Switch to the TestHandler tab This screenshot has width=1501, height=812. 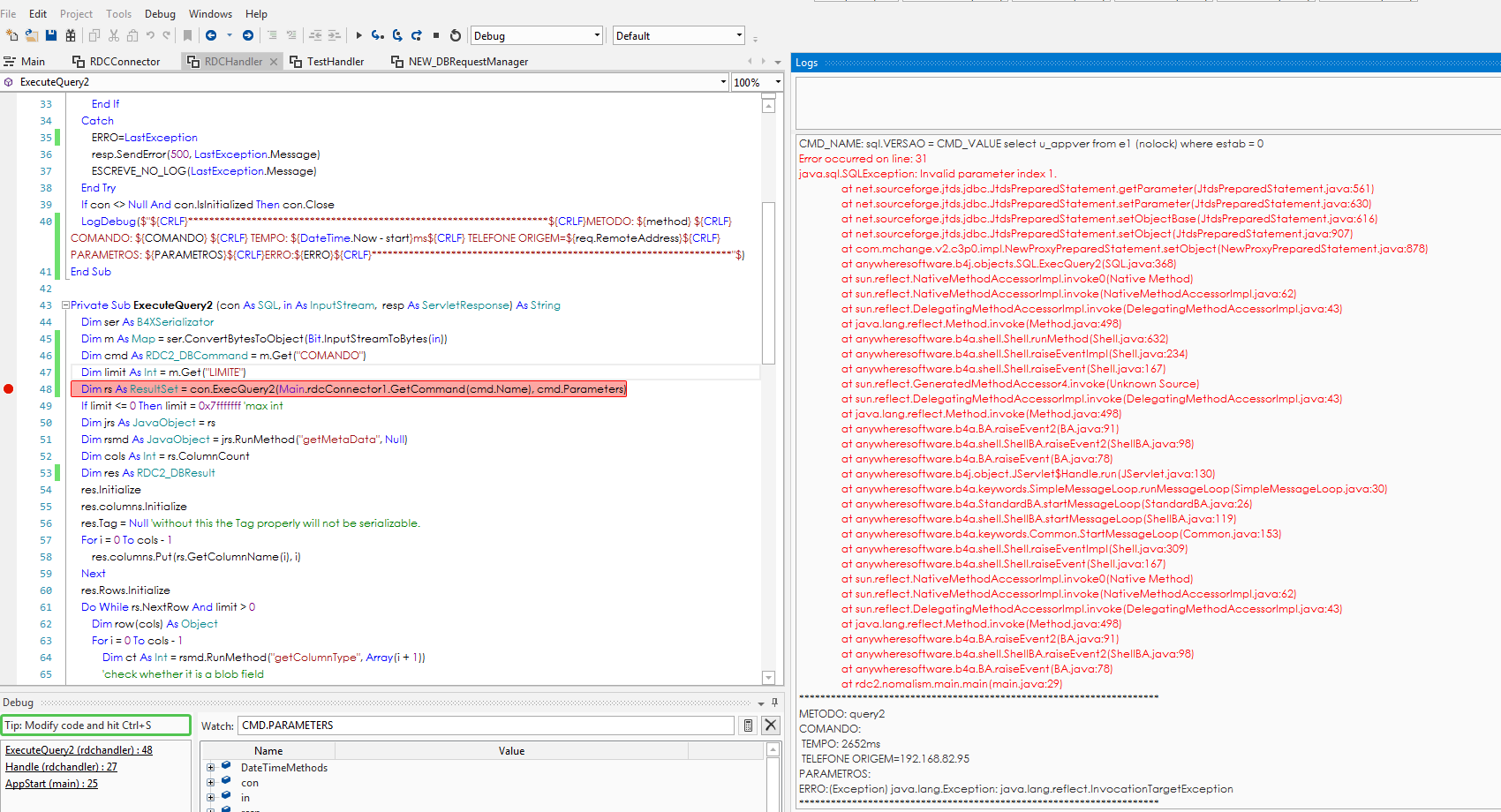click(x=335, y=62)
